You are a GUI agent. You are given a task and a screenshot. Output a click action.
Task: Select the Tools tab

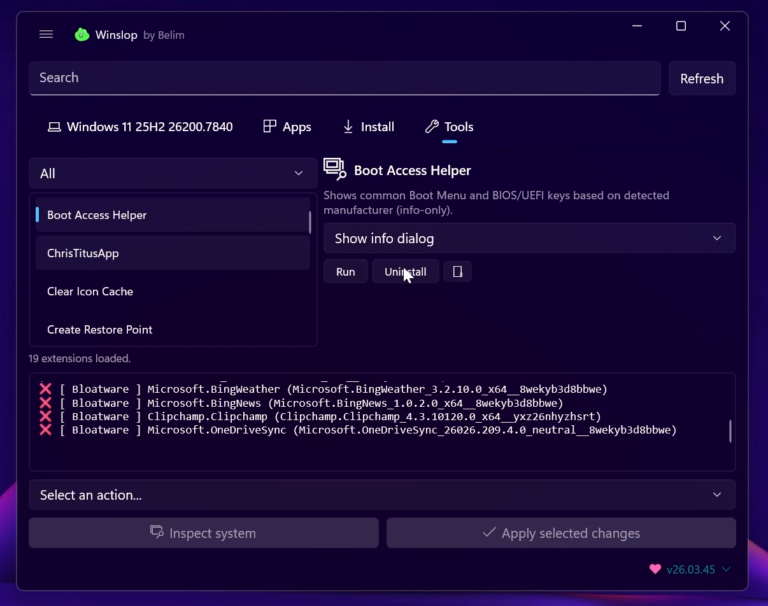[x=449, y=127]
